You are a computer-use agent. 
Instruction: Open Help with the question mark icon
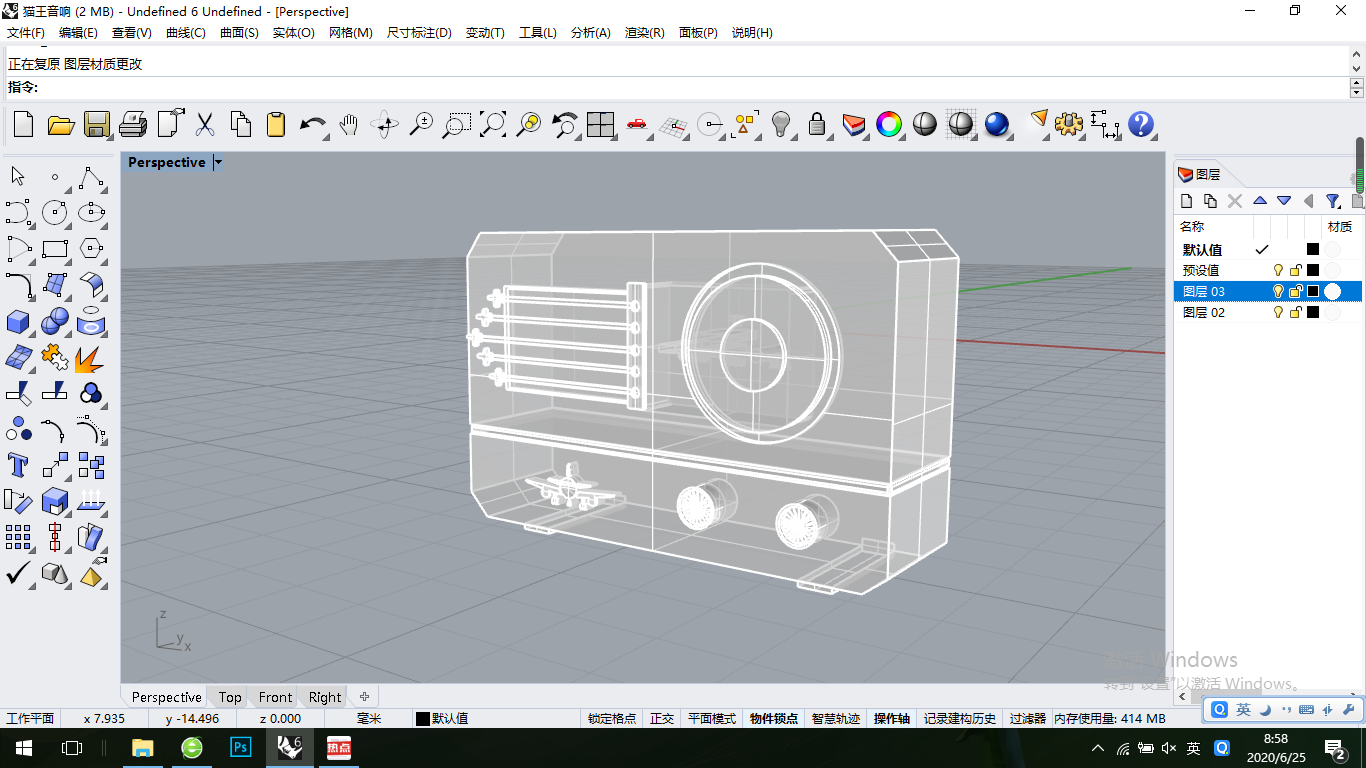pyautogui.click(x=1141, y=124)
